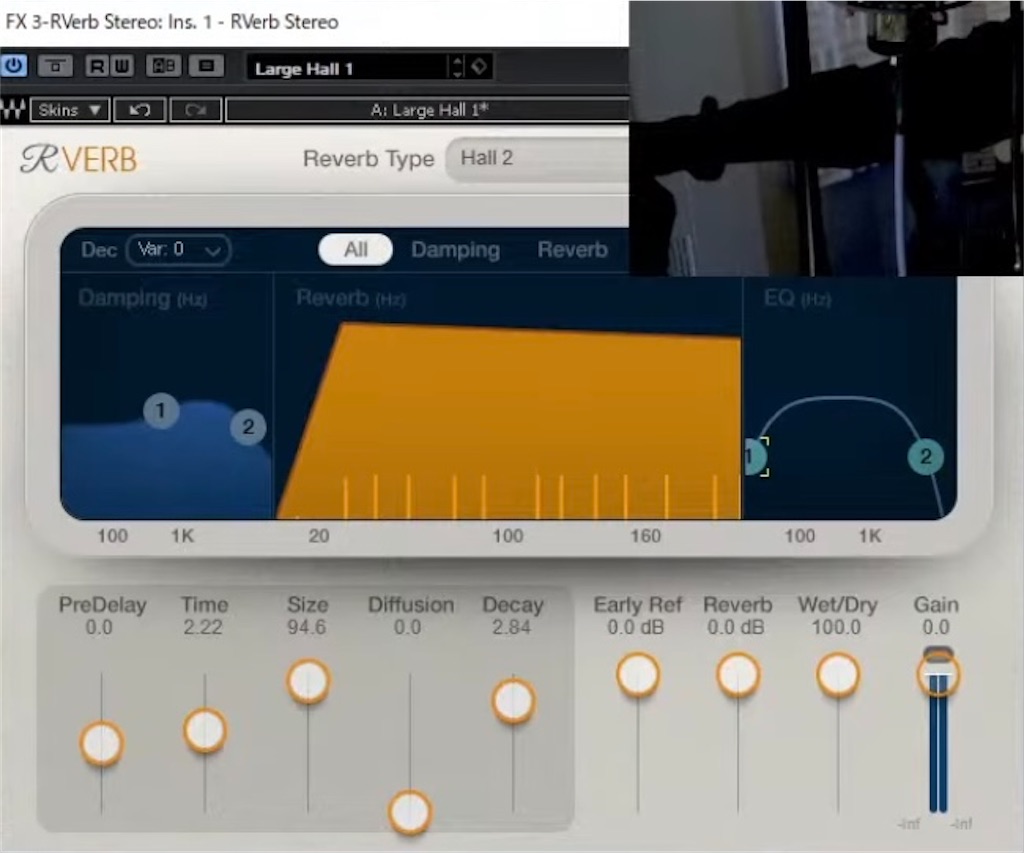Click the EQ (Hz) panel label
The image size is (1024, 853).
(x=797, y=298)
